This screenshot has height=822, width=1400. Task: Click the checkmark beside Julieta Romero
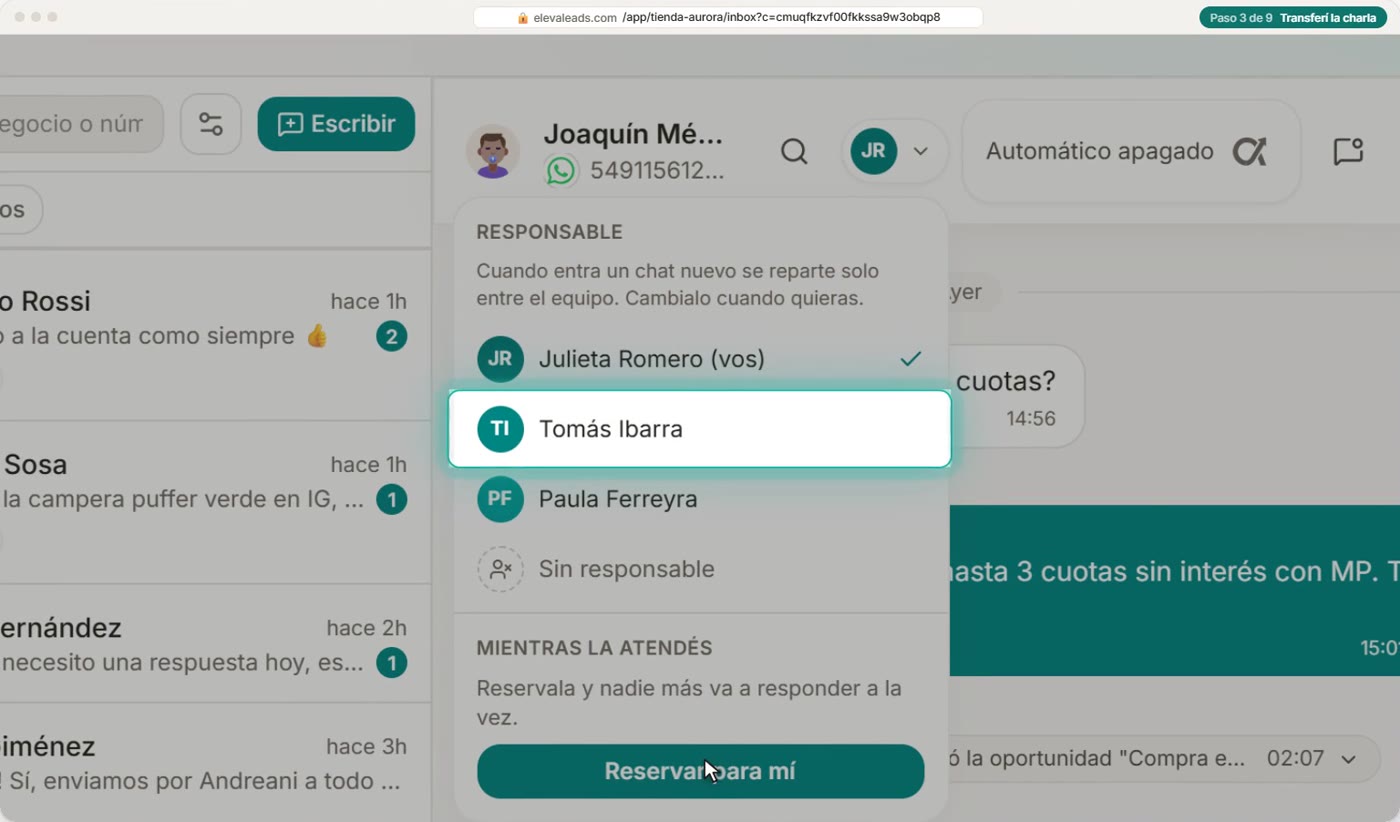click(910, 359)
